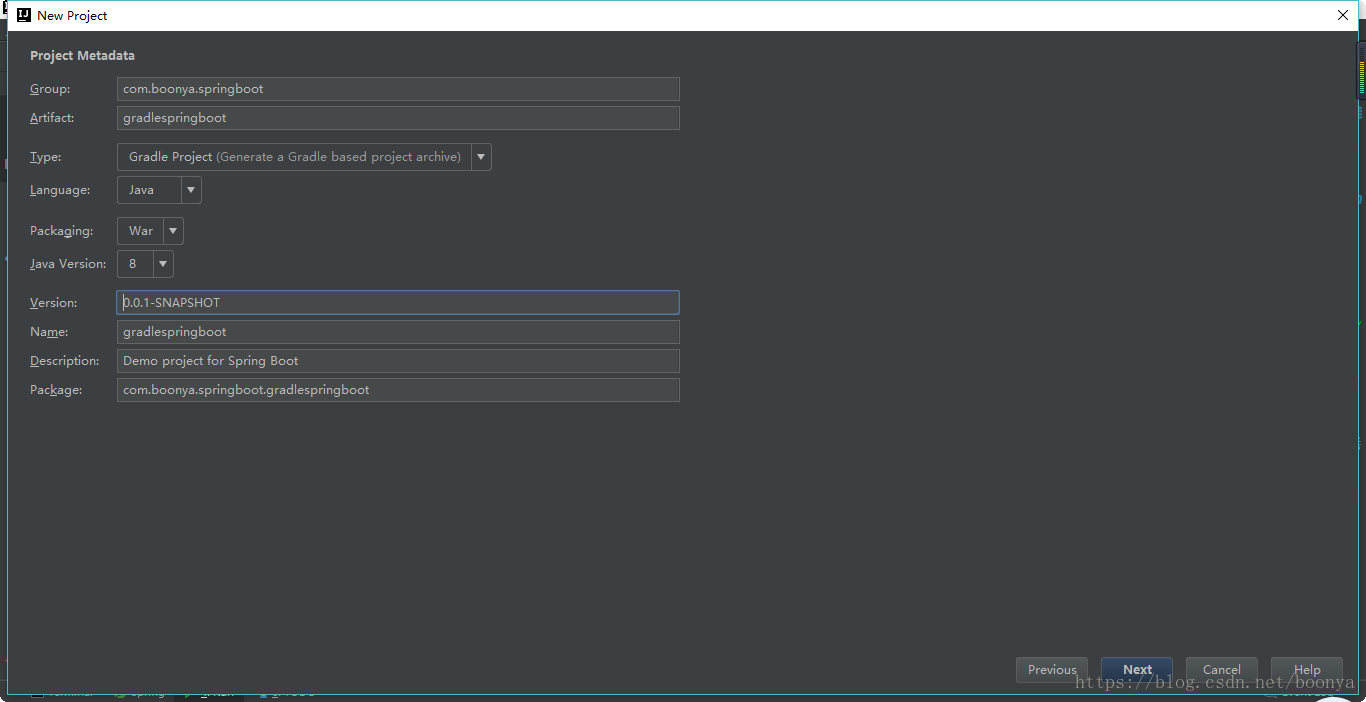Focus the Version field 0.0.1-SNAPSHOT
Image resolution: width=1366 pixels, height=702 pixels.
(398, 302)
